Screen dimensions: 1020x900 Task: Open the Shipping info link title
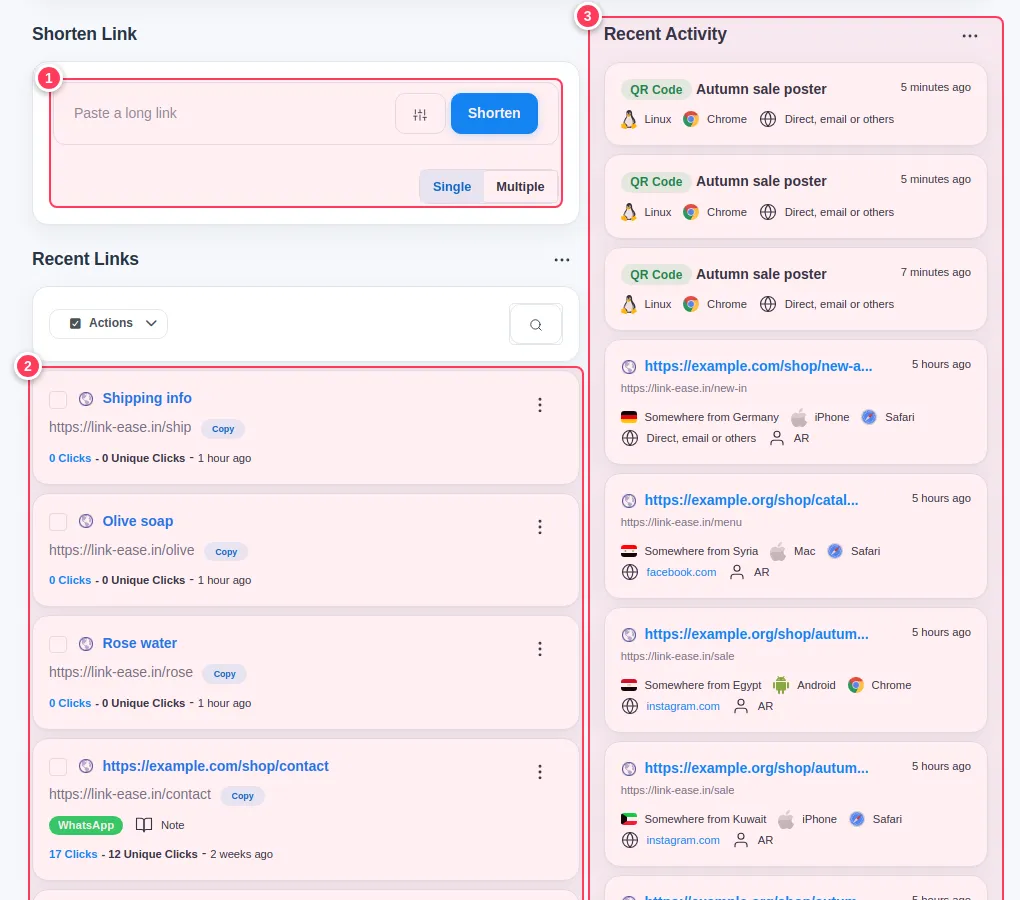point(147,398)
